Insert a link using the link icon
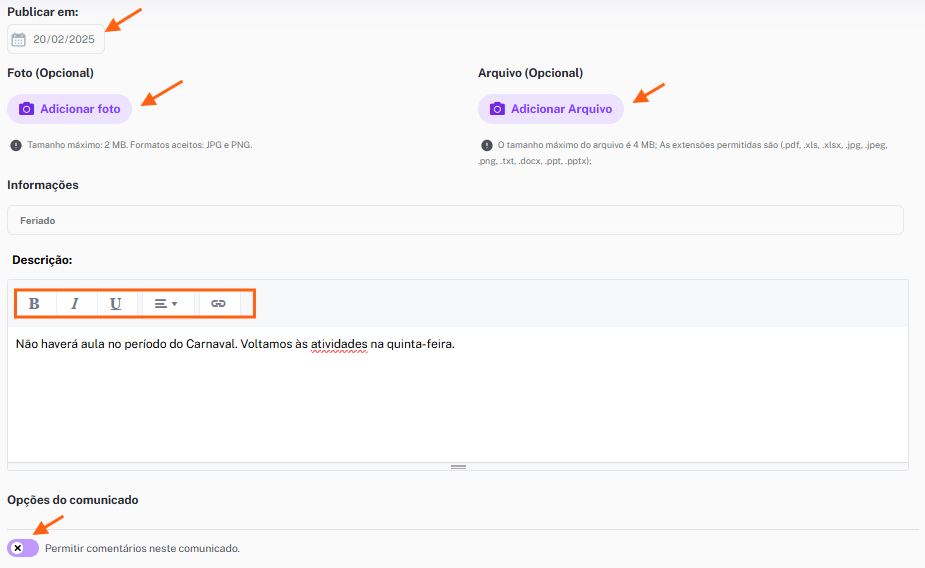 (218, 304)
